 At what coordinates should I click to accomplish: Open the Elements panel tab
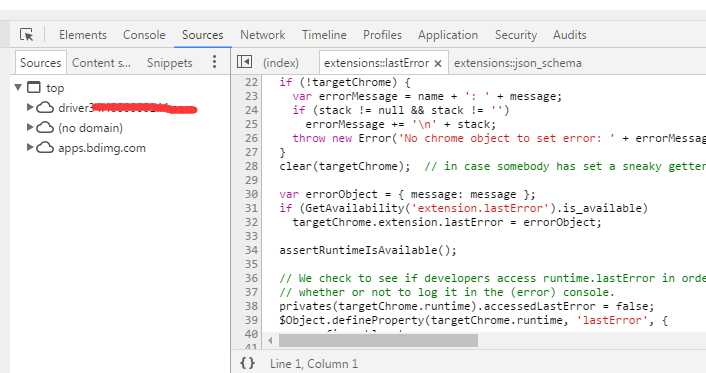pos(83,35)
